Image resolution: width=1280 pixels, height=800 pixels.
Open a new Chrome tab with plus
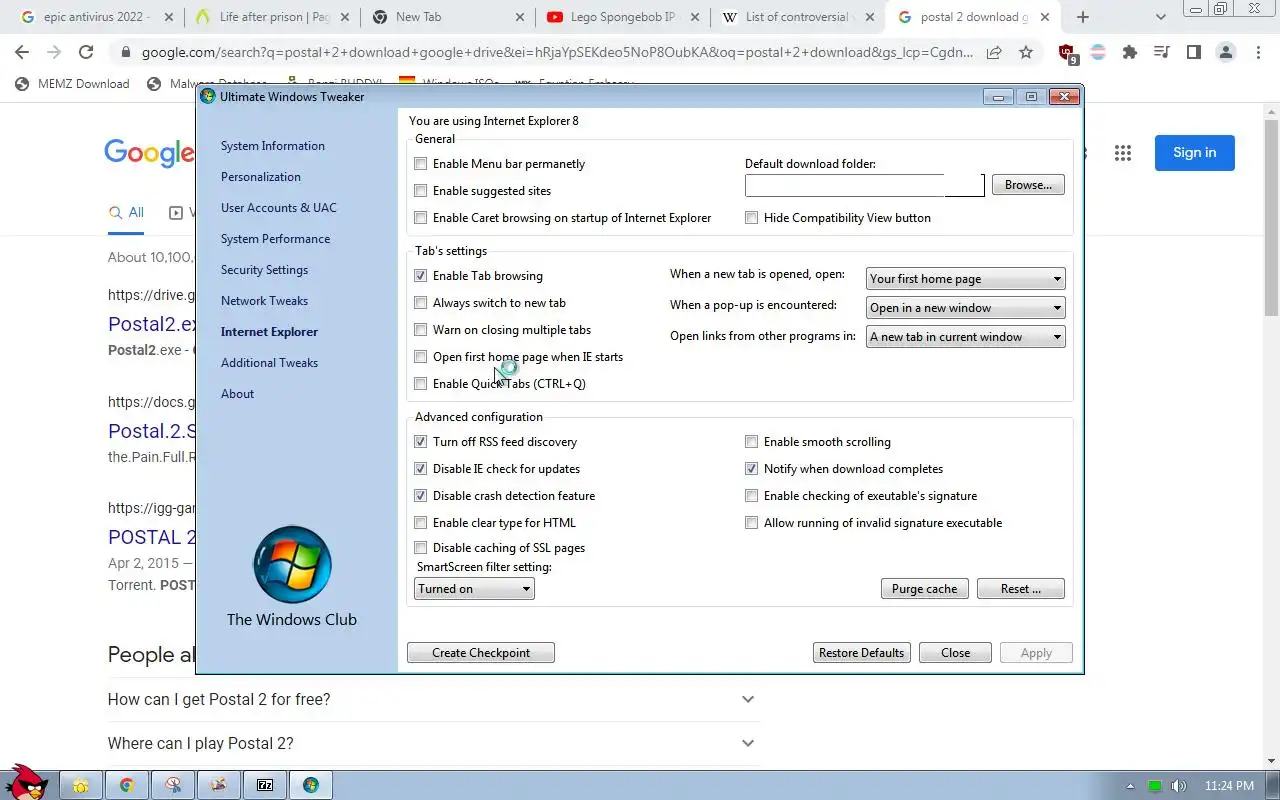pos(1083,17)
